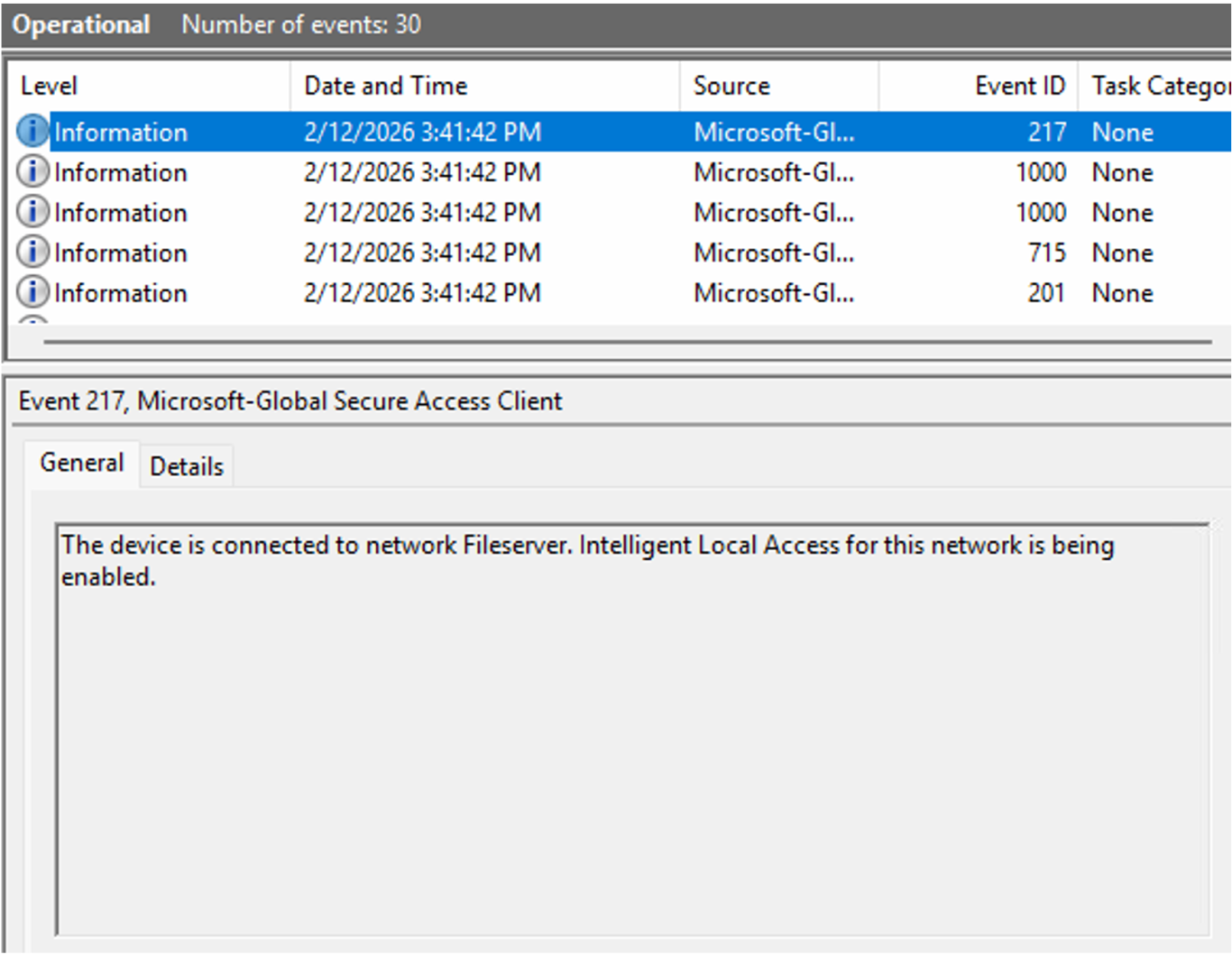Select the Event ID 201 cell
The height and width of the screenshot is (955, 1232).
(1045, 293)
